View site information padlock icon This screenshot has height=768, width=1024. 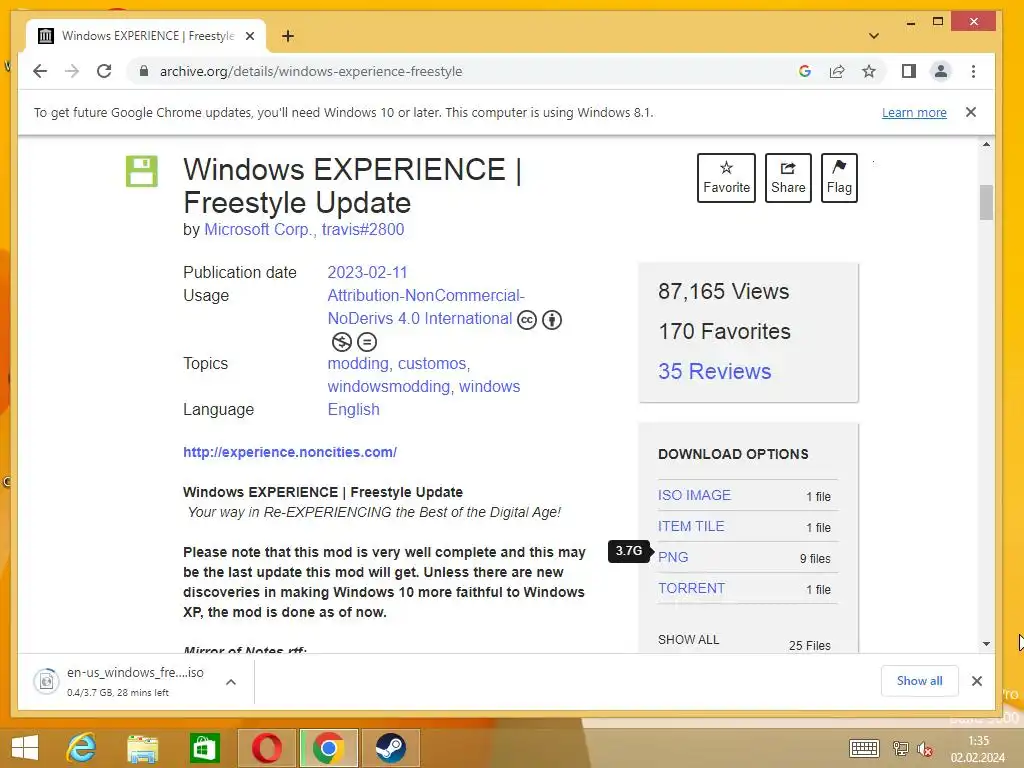click(144, 71)
